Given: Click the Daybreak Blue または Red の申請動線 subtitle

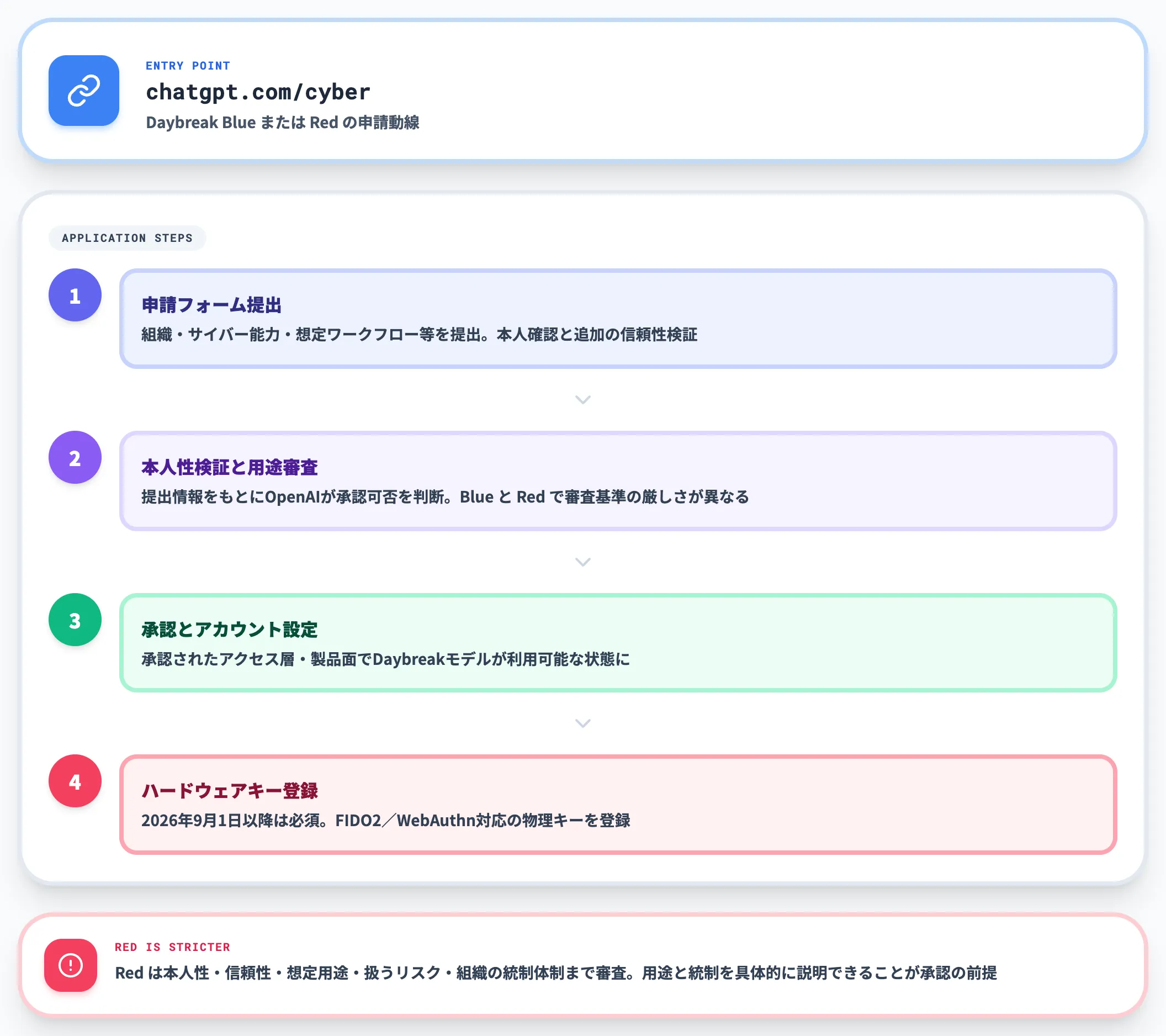Looking at the screenshot, I should [x=282, y=123].
